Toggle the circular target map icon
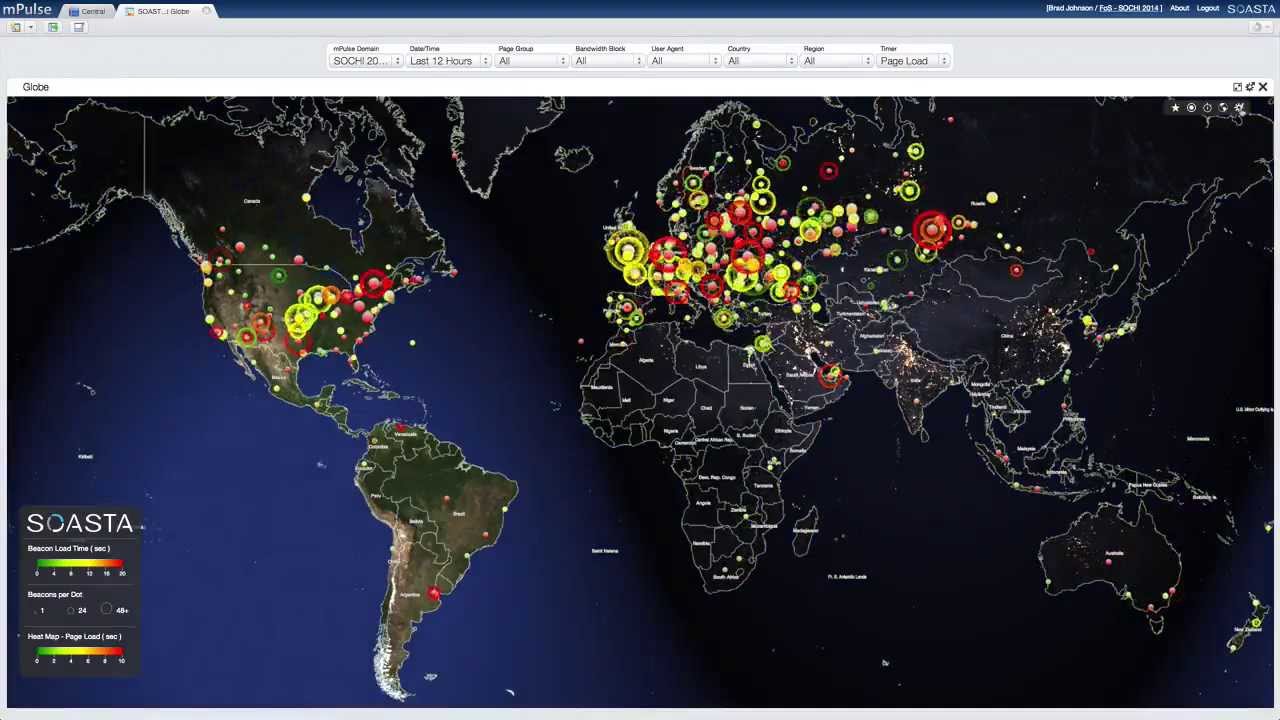The width and height of the screenshot is (1280, 720). tap(1191, 107)
